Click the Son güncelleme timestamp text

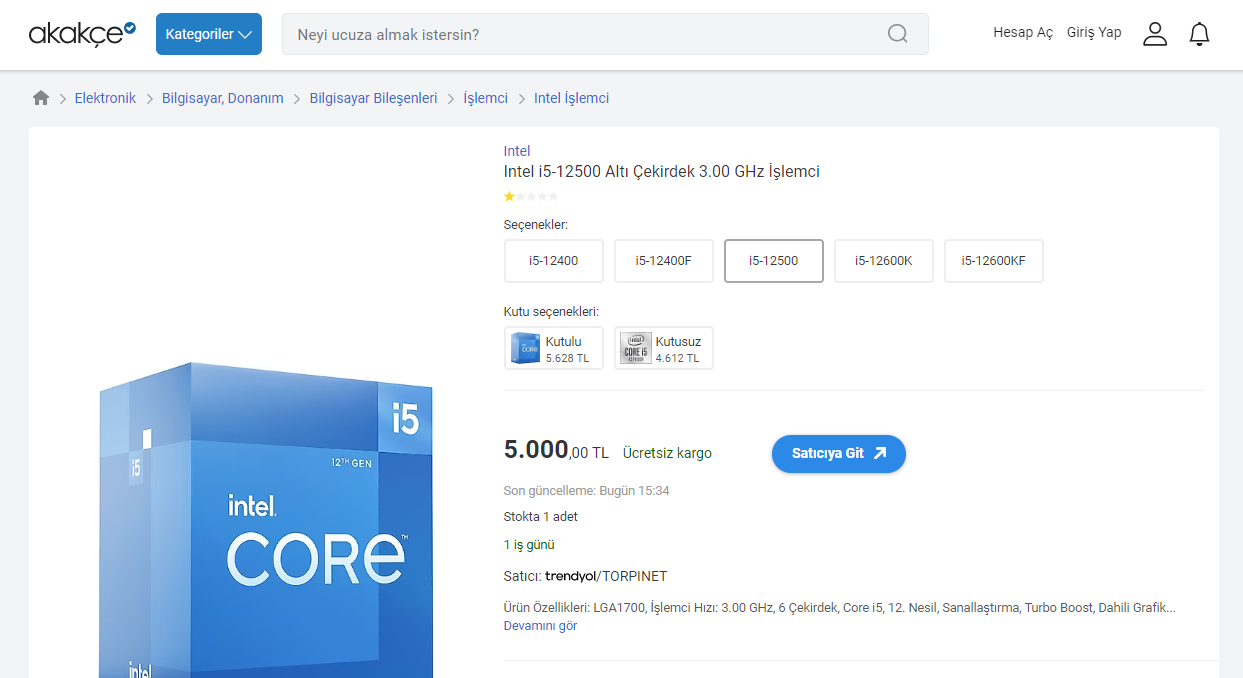[x=587, y=491]
